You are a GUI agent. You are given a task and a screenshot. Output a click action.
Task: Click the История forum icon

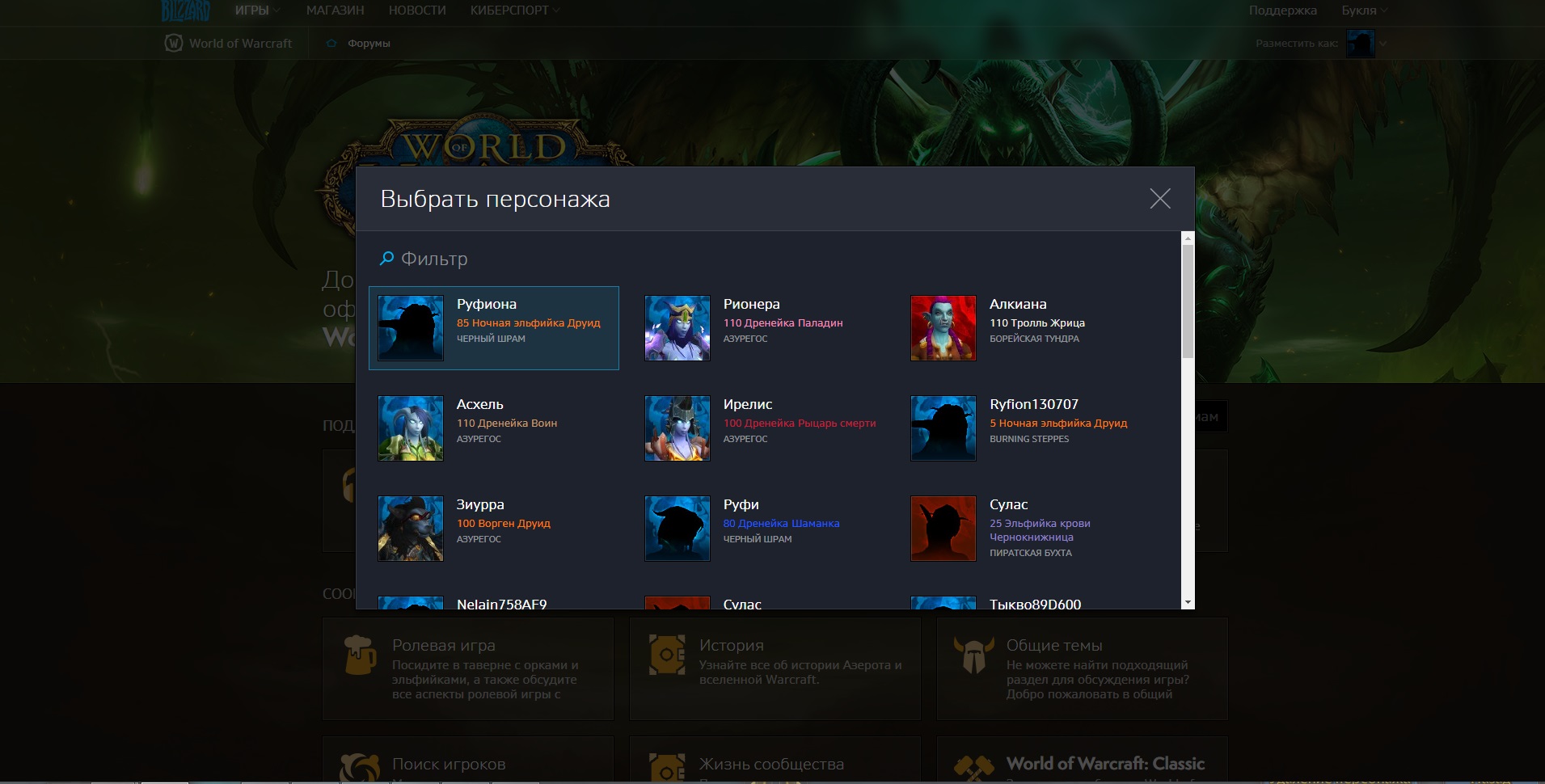click(667, 654)
